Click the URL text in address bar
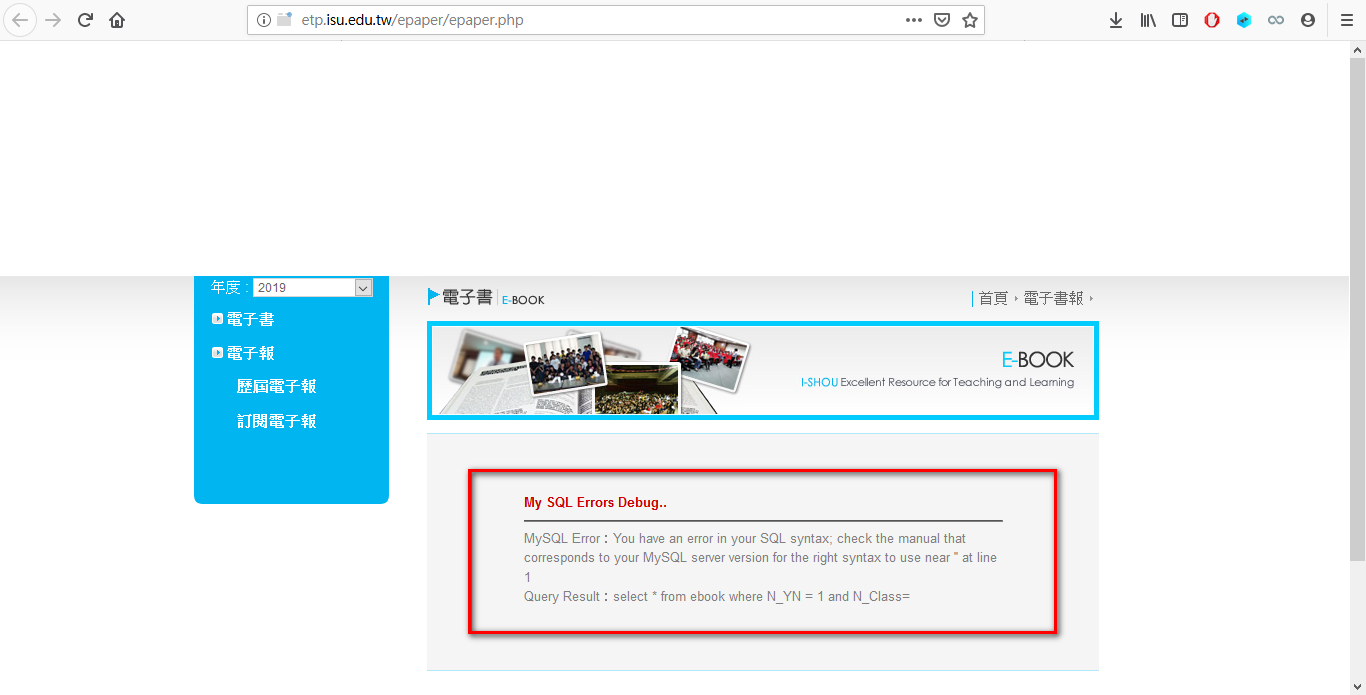1366x695 pixels. click(x=412, y=20)
